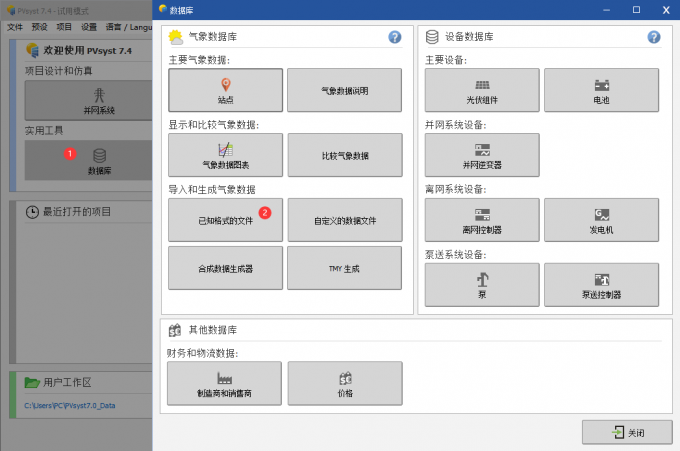Screen dimensions: 680x451
Task: Click help icon for 气象数据库
Action: 395,37
